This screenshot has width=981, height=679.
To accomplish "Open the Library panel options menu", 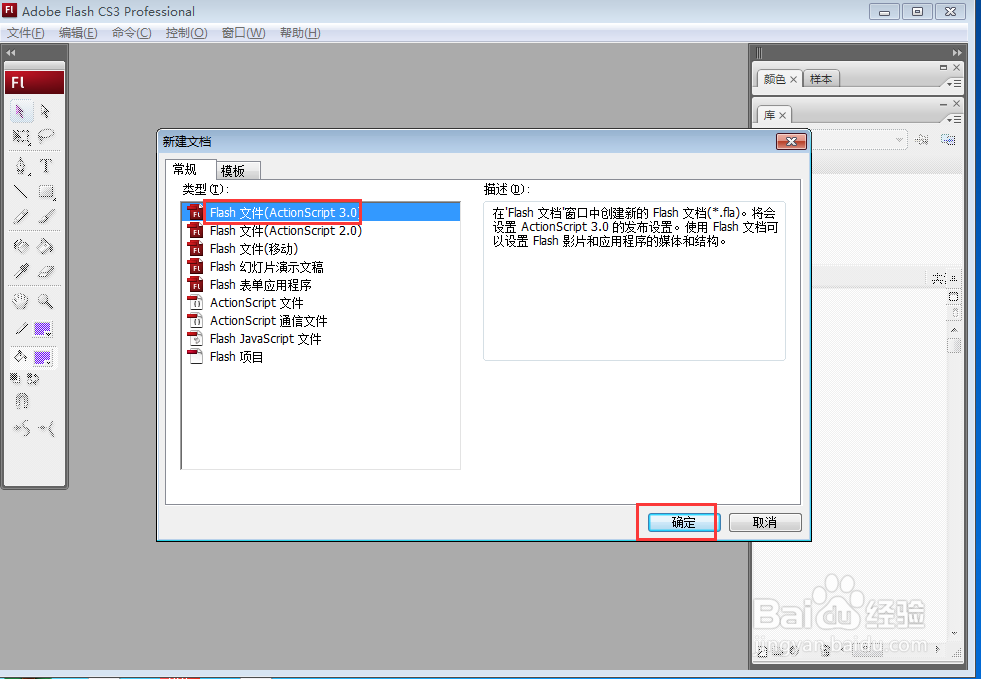I will pyautogui.click(x=954, y=119).
